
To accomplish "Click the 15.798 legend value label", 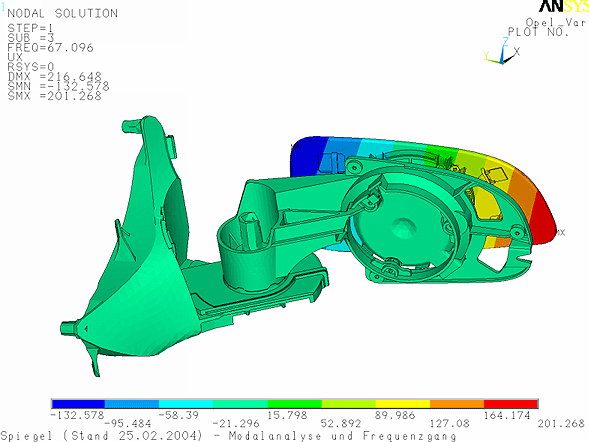I will 287,415.
